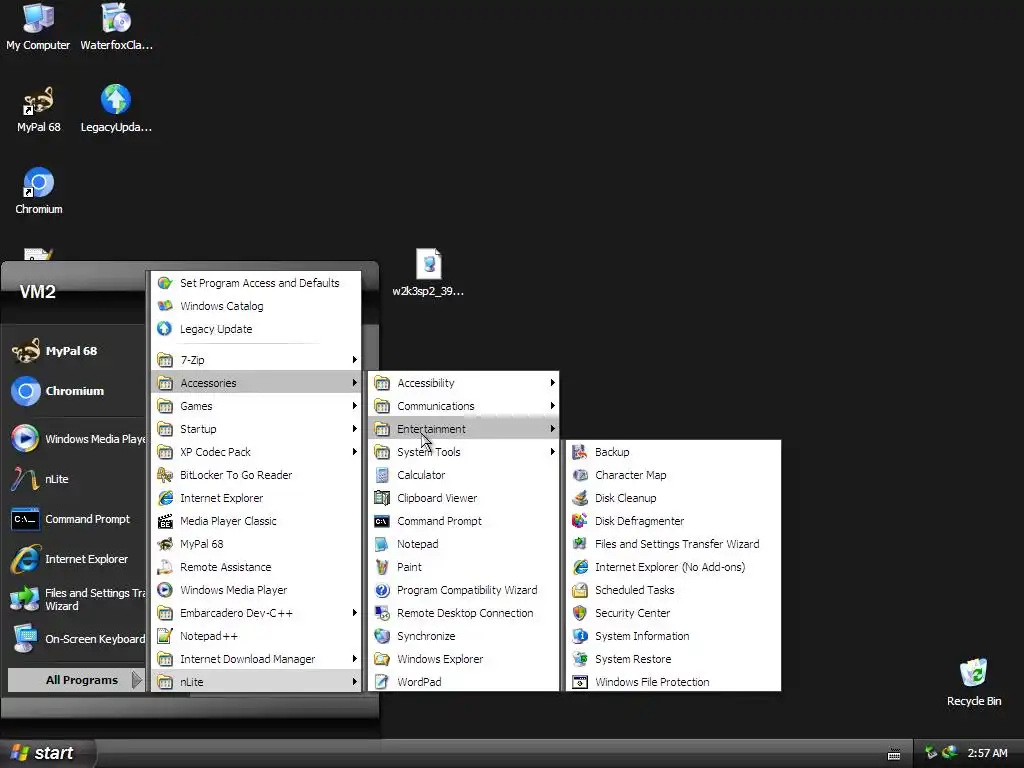
Task: Click All Programs button
Action: coord(75,680)
